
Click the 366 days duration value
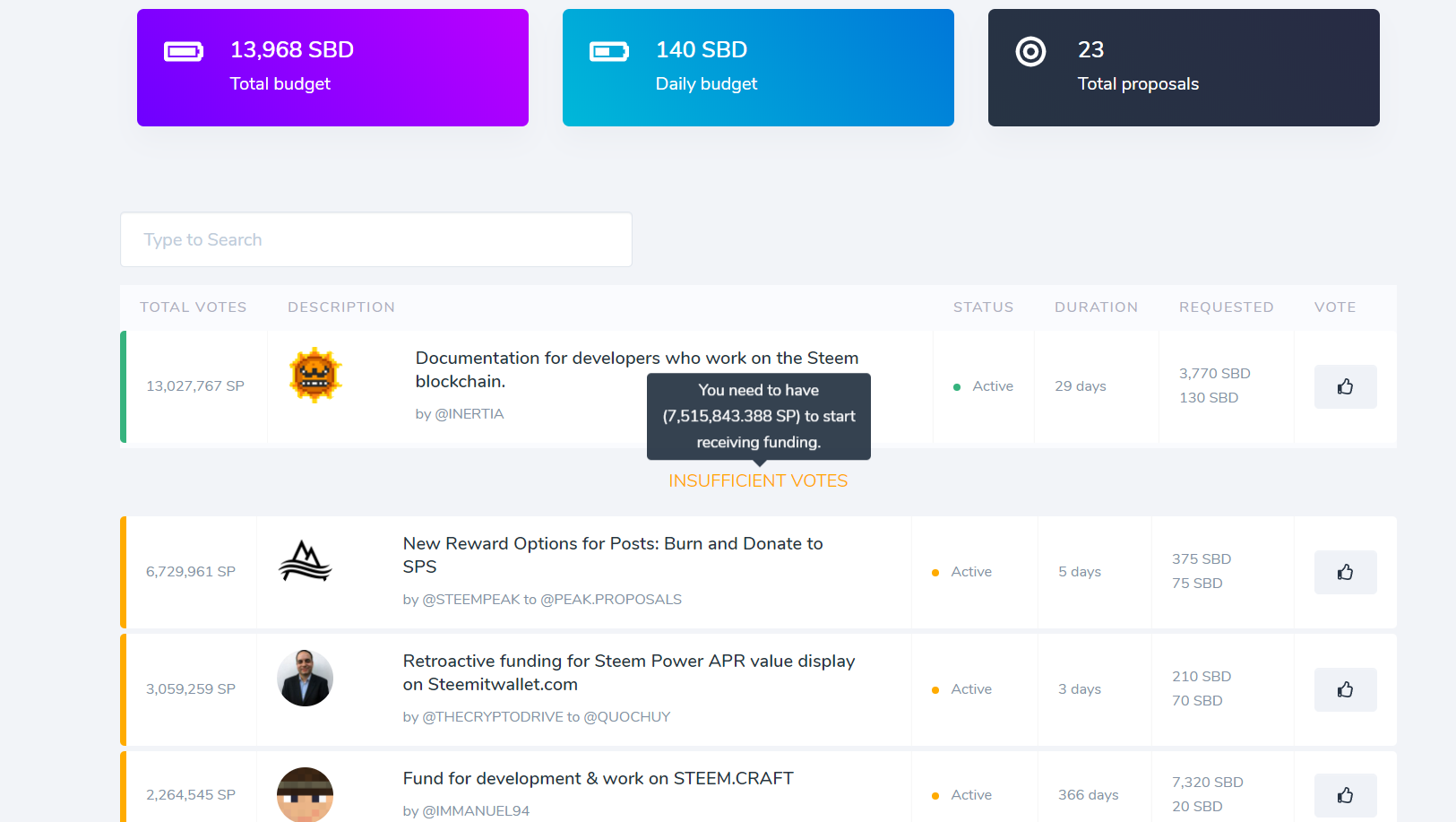point(1089,795)
